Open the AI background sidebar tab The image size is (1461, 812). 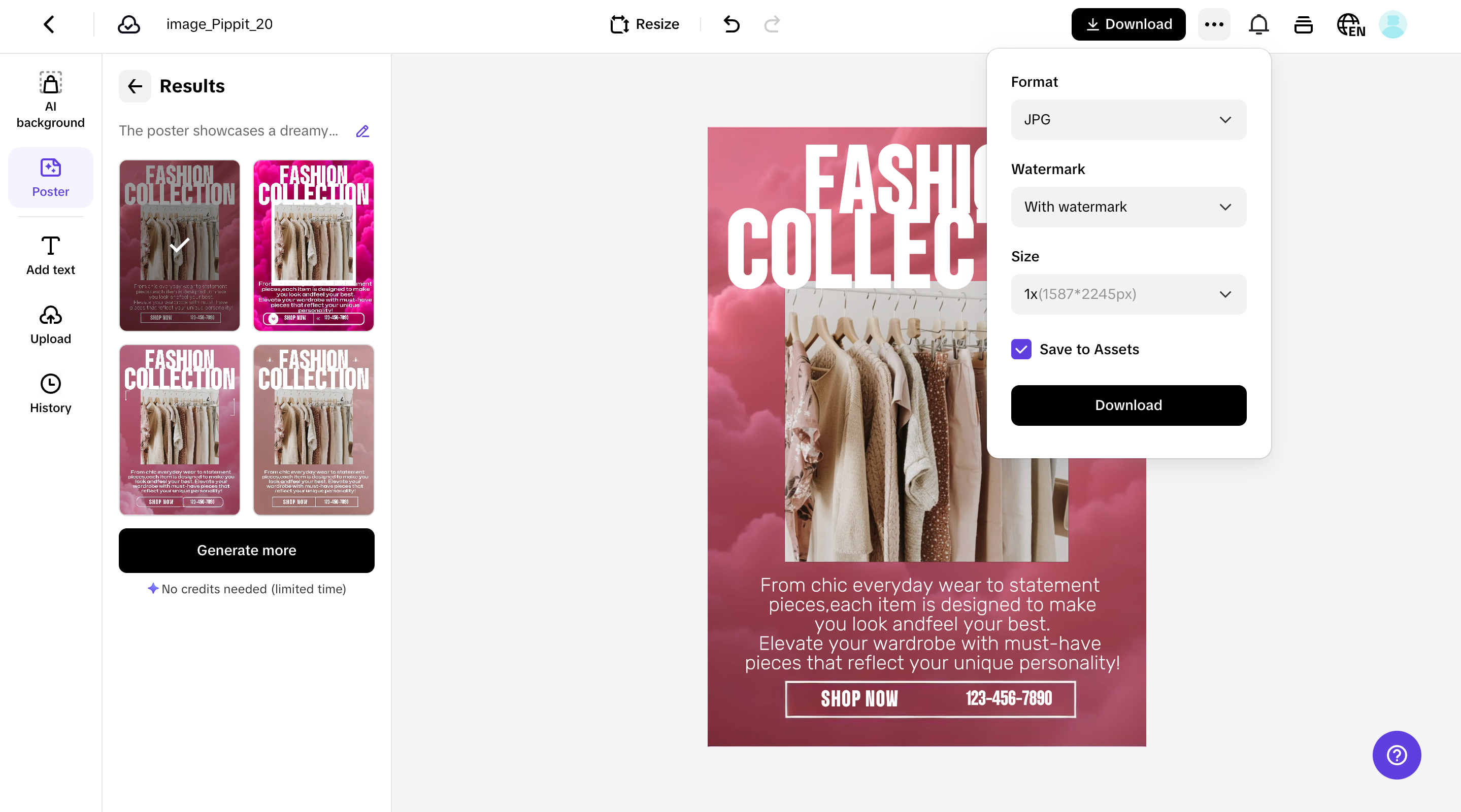pos(50,100)
